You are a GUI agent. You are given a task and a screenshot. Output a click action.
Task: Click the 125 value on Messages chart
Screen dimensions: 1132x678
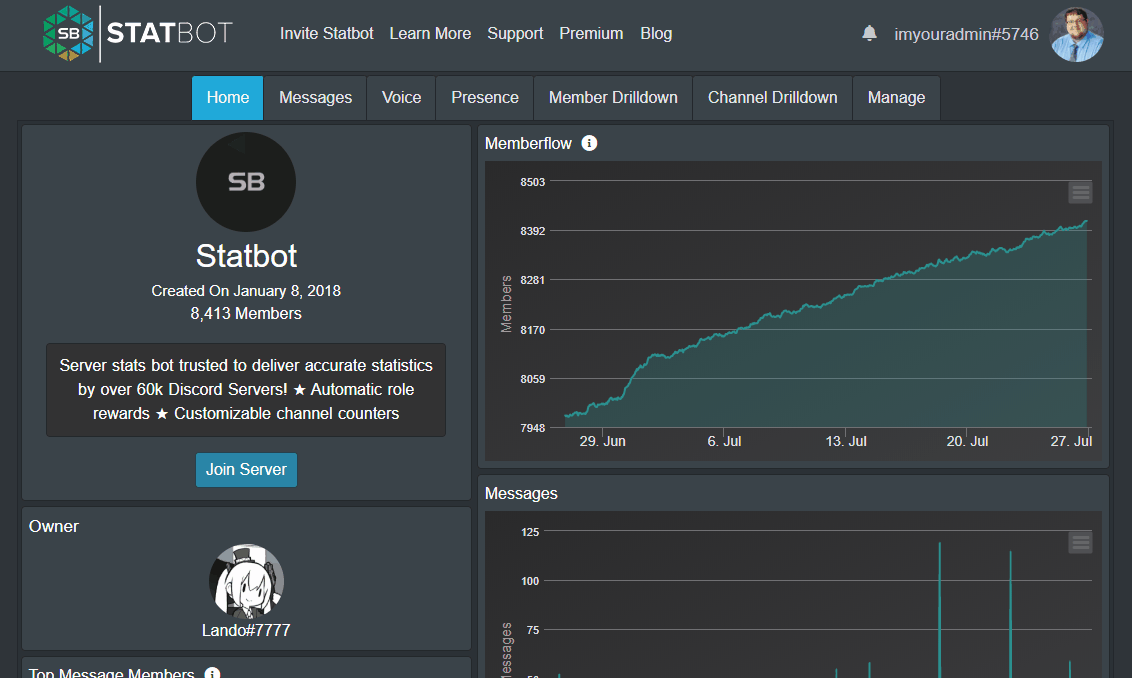530,532
